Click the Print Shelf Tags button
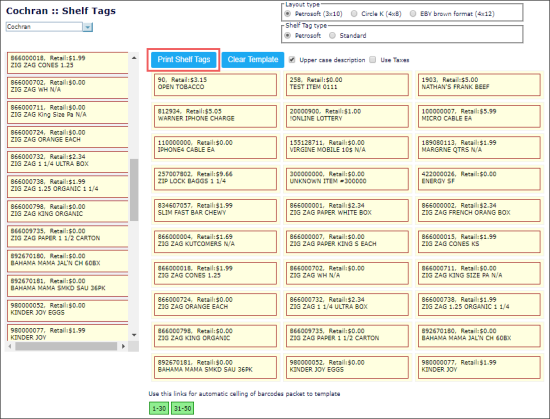Image resolution: width=550 pixels, height=419 pixels. pos(183,60)
